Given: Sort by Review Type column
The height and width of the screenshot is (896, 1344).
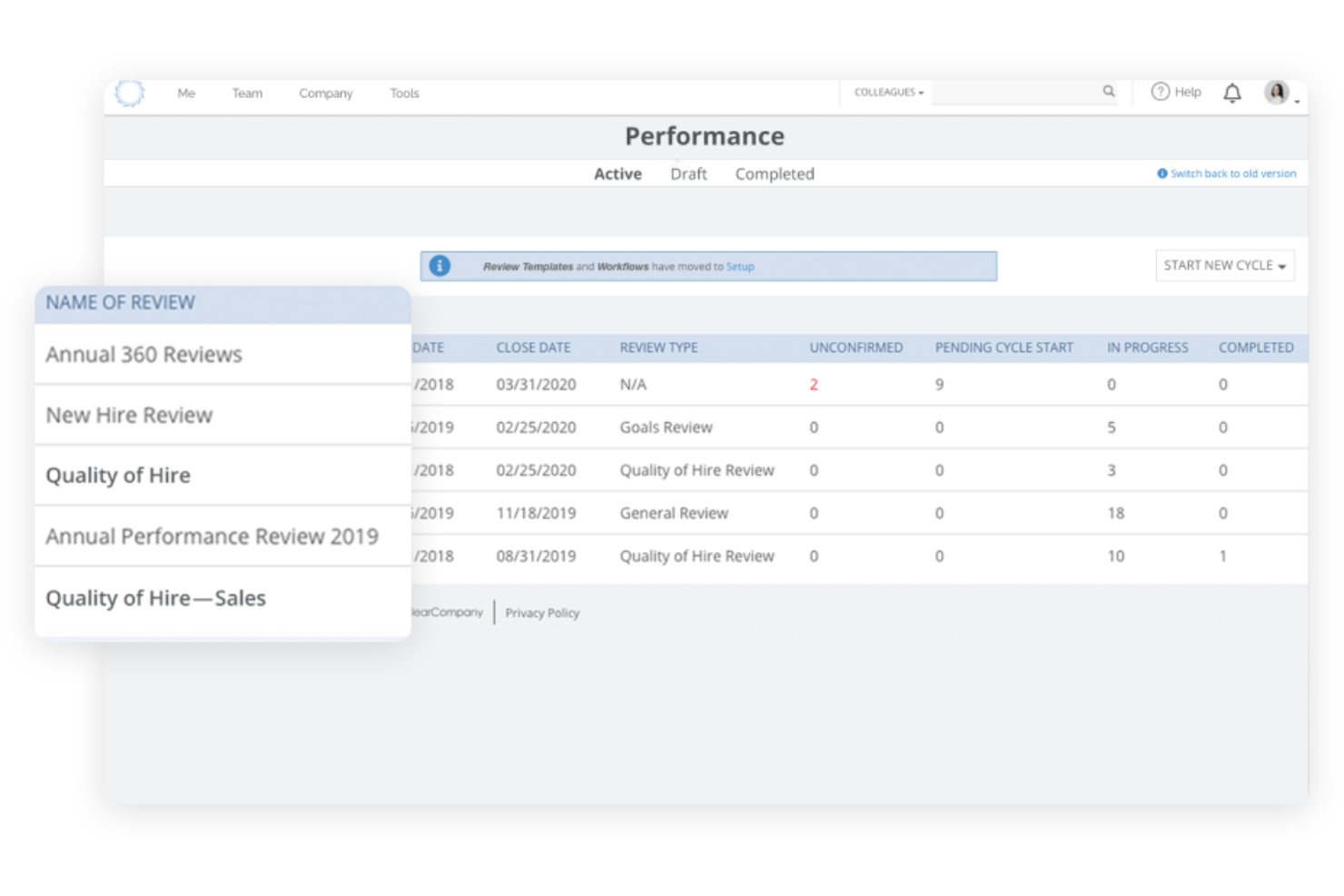Looking at the screenshot, I should (x=658, y=348).
